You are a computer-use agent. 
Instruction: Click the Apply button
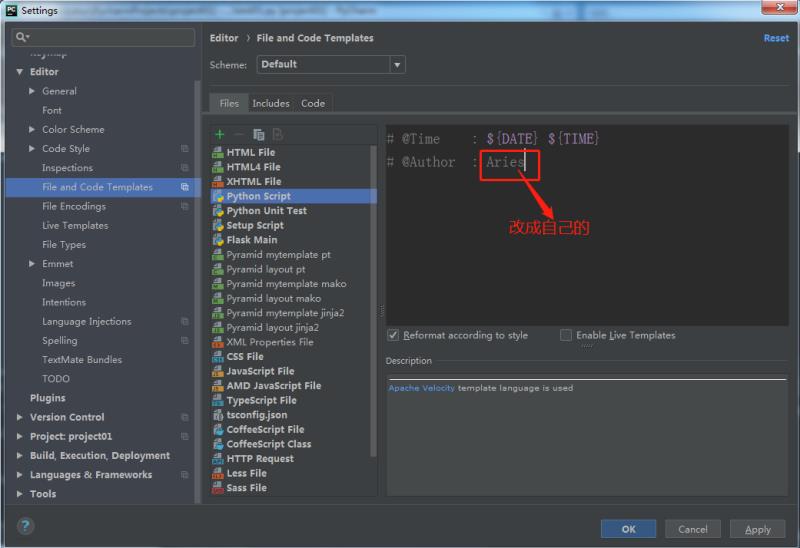(758, 529)
